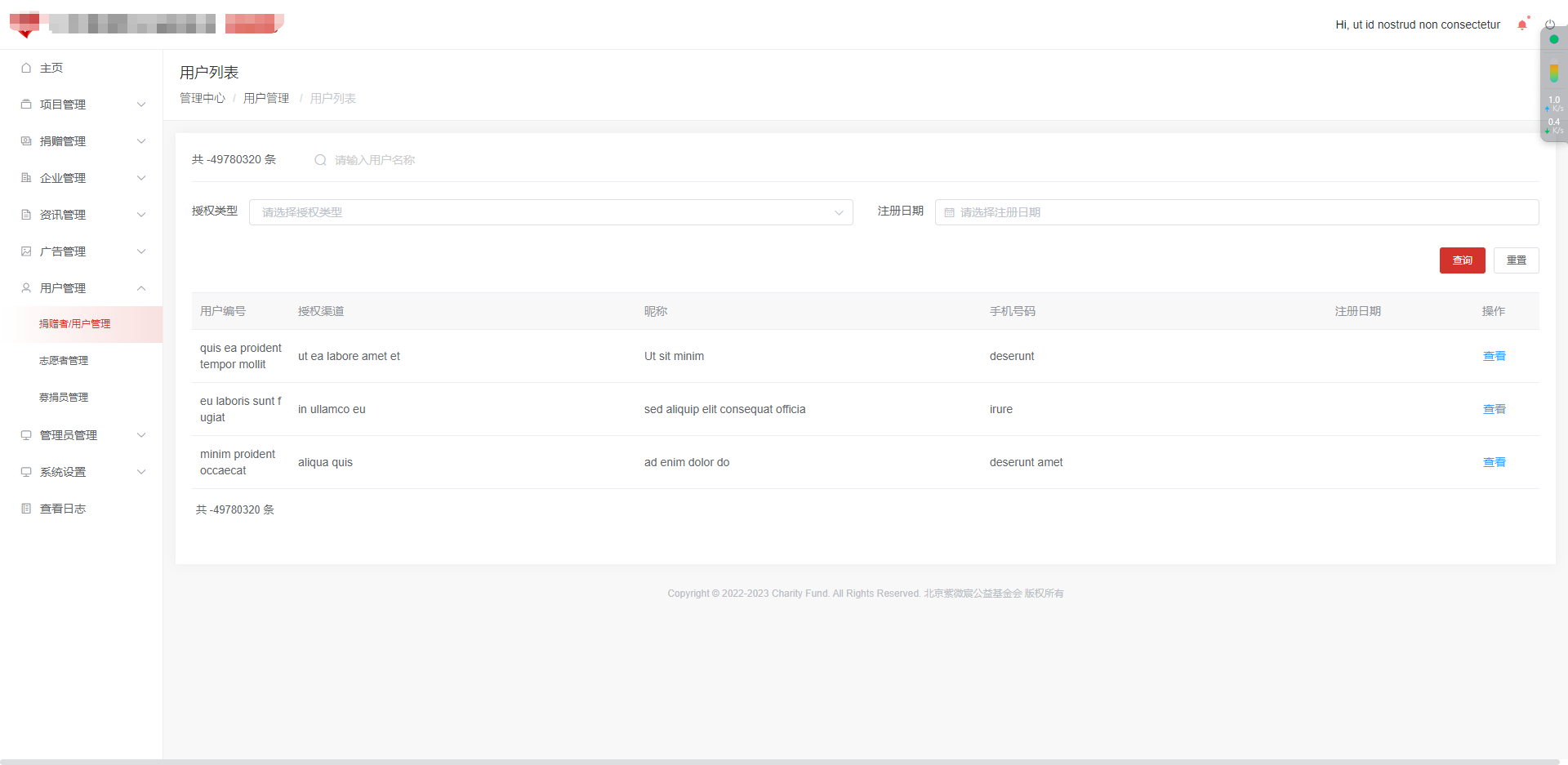The height and width of the screenshot is (765, 1568).
Task: Click the 操作 column header
Action: [1494, 311]
